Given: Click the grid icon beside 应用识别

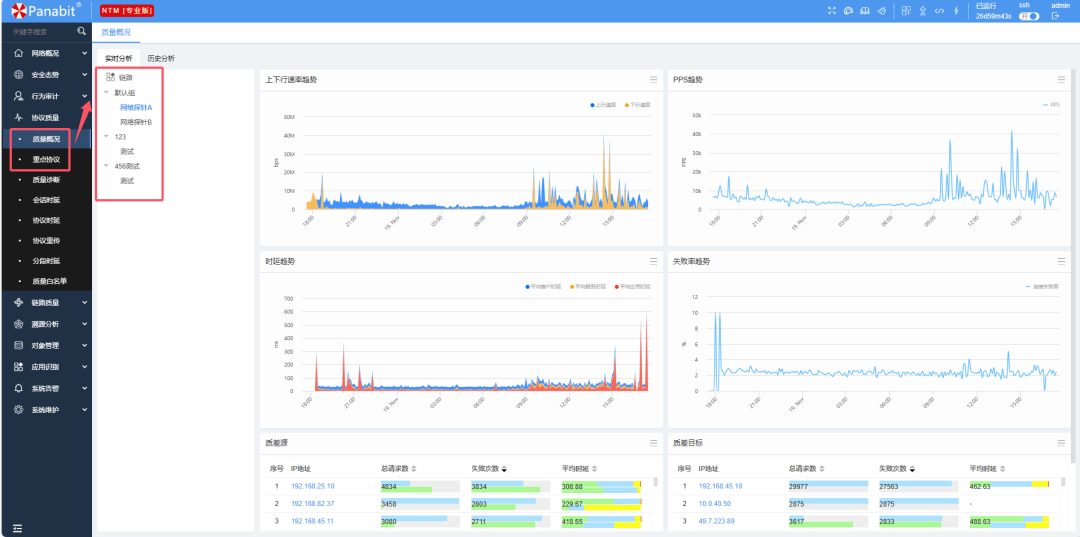Looking at the screenshot, I should click(19, 367).
